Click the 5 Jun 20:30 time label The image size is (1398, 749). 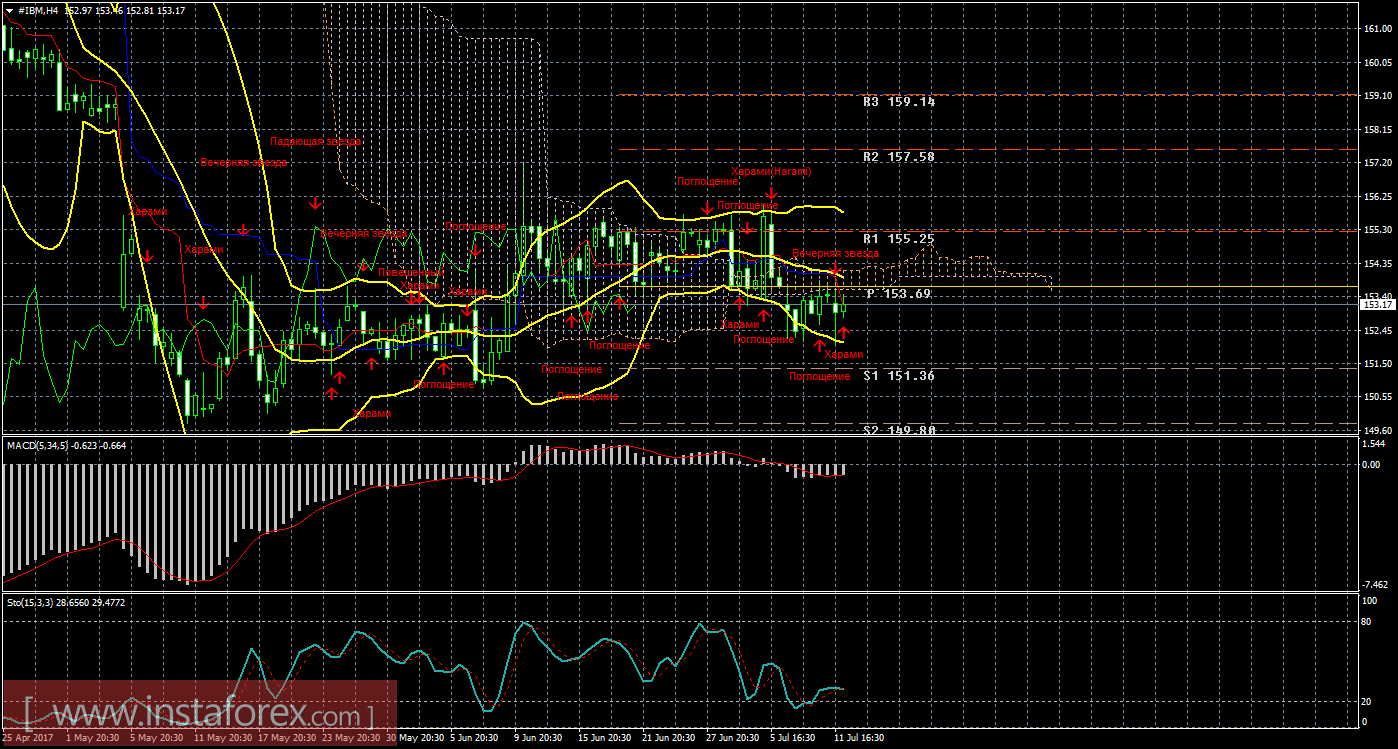coord(474,738)
